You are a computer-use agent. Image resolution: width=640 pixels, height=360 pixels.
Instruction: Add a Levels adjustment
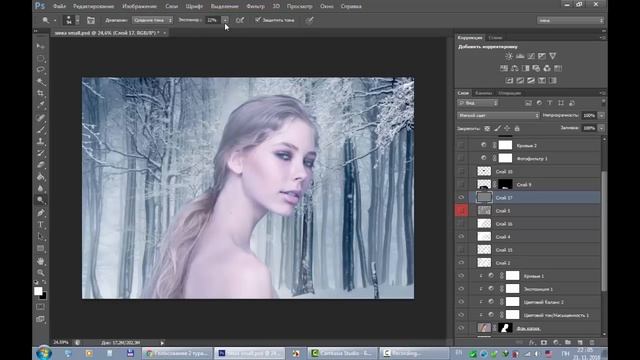[x=520, y=56]
